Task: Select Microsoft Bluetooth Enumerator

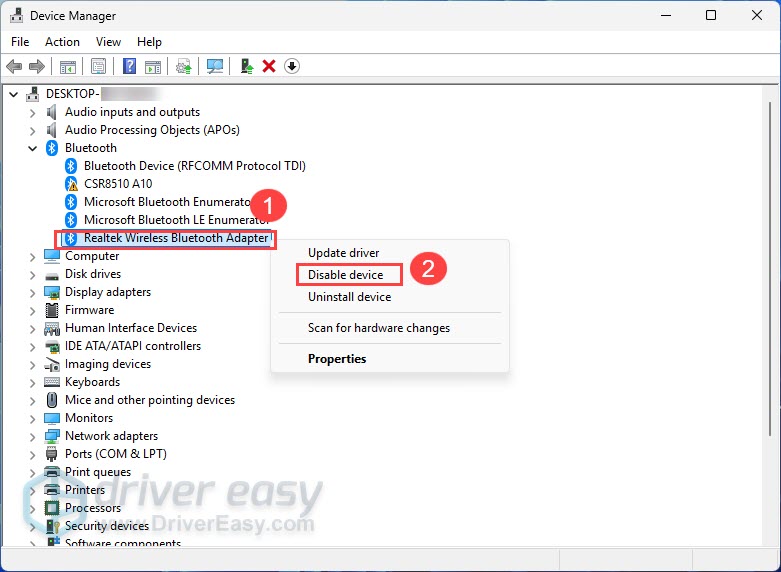Action: point(167,202)
